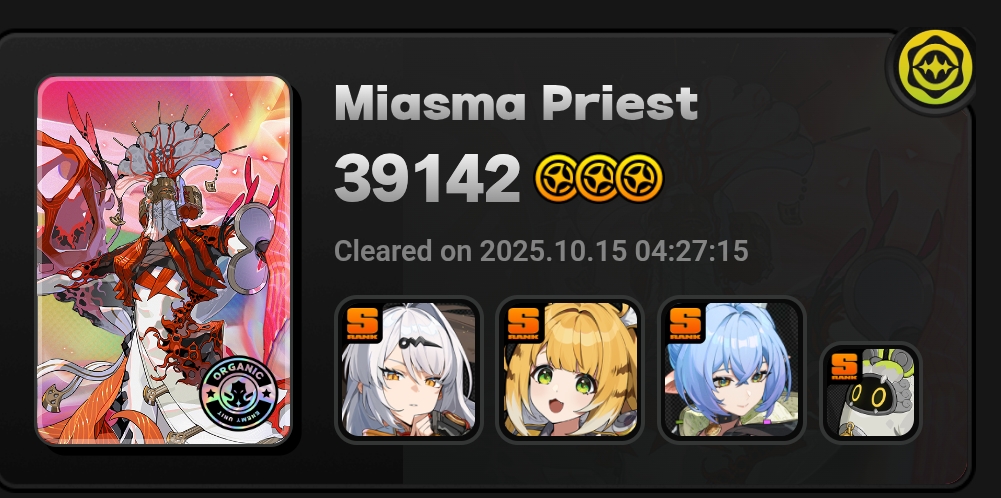Click the S rank badge on the Bangboo
This screenshot has height=498, width=1001.
pyautogui.click(x=845, y=368)
